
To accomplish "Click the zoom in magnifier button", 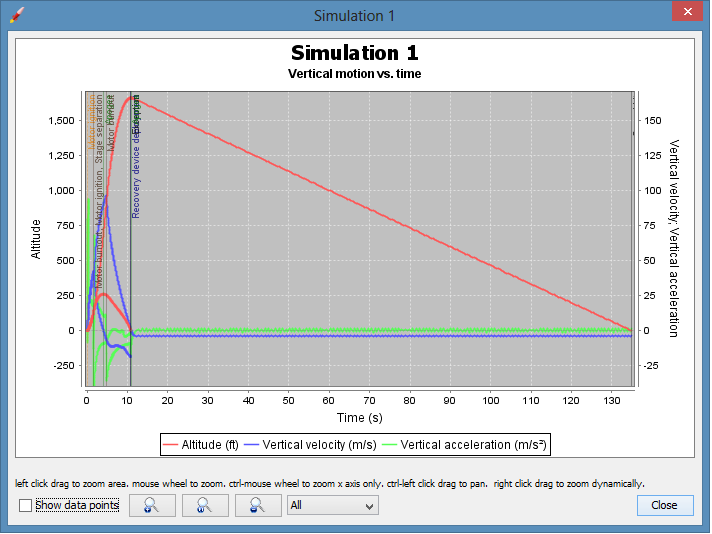I will [x=152, y=505].
